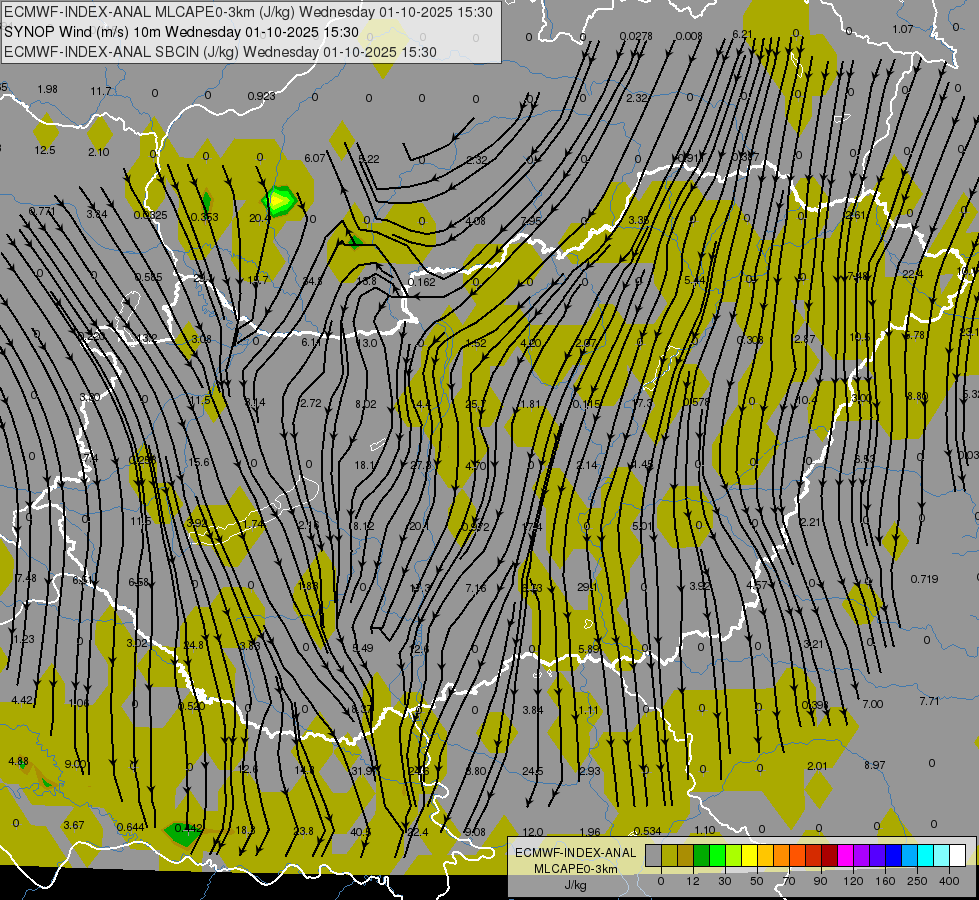The width and height of the screenshot is (979, 900).
Task: Select the pure blue legend swatch
Action: [x=893, y=855]
